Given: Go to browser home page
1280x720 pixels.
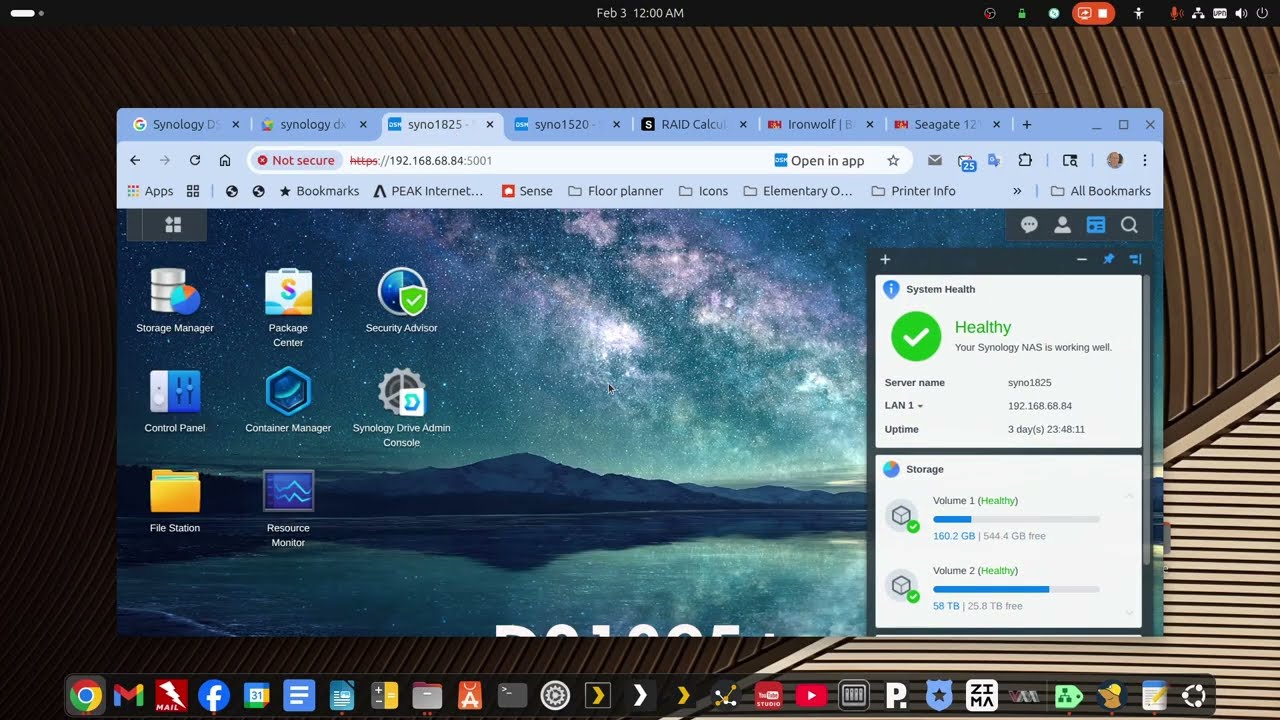Looking at the screenshot, I should coord(225,160).
